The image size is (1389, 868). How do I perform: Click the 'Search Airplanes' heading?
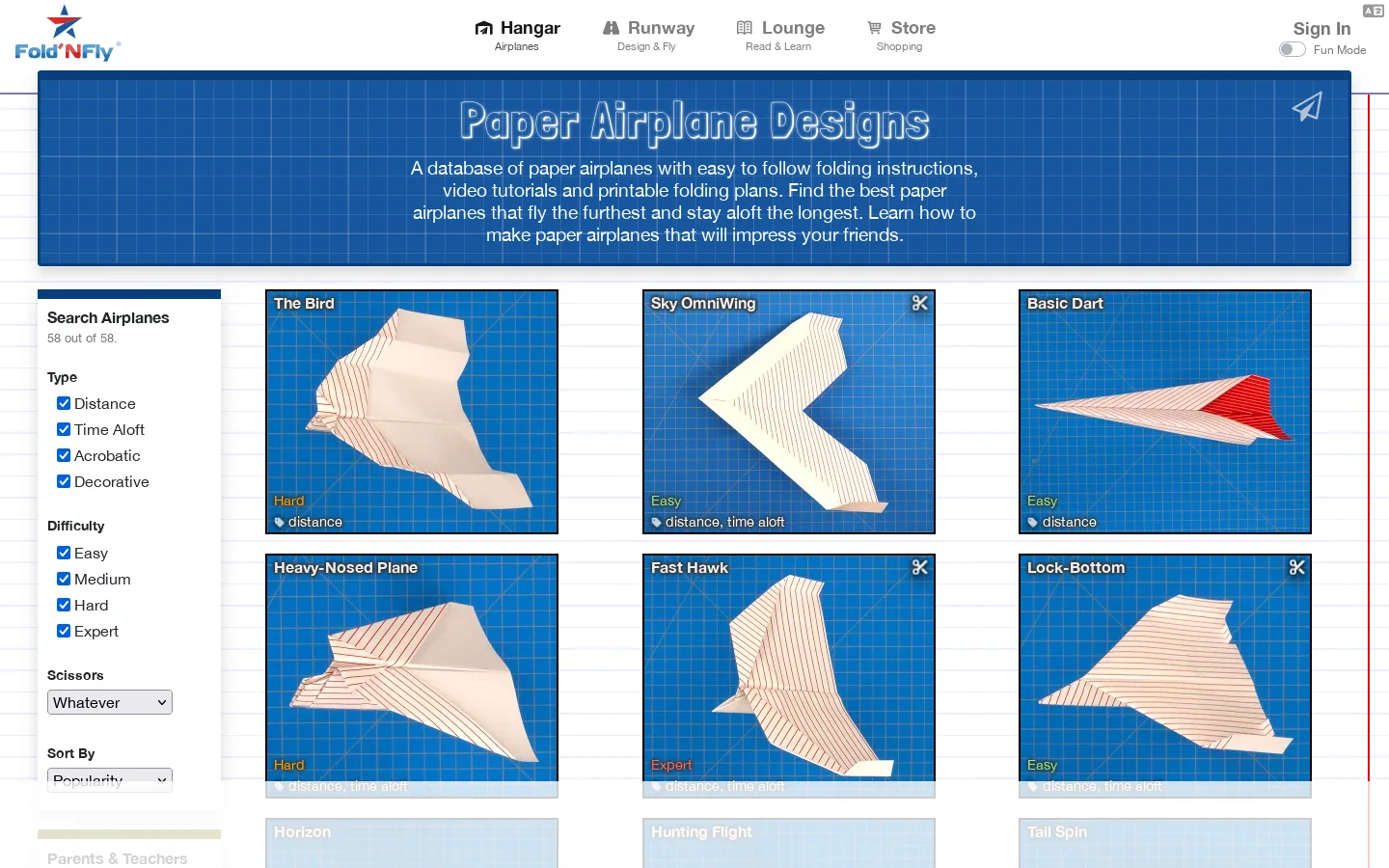tap(108, 317)
